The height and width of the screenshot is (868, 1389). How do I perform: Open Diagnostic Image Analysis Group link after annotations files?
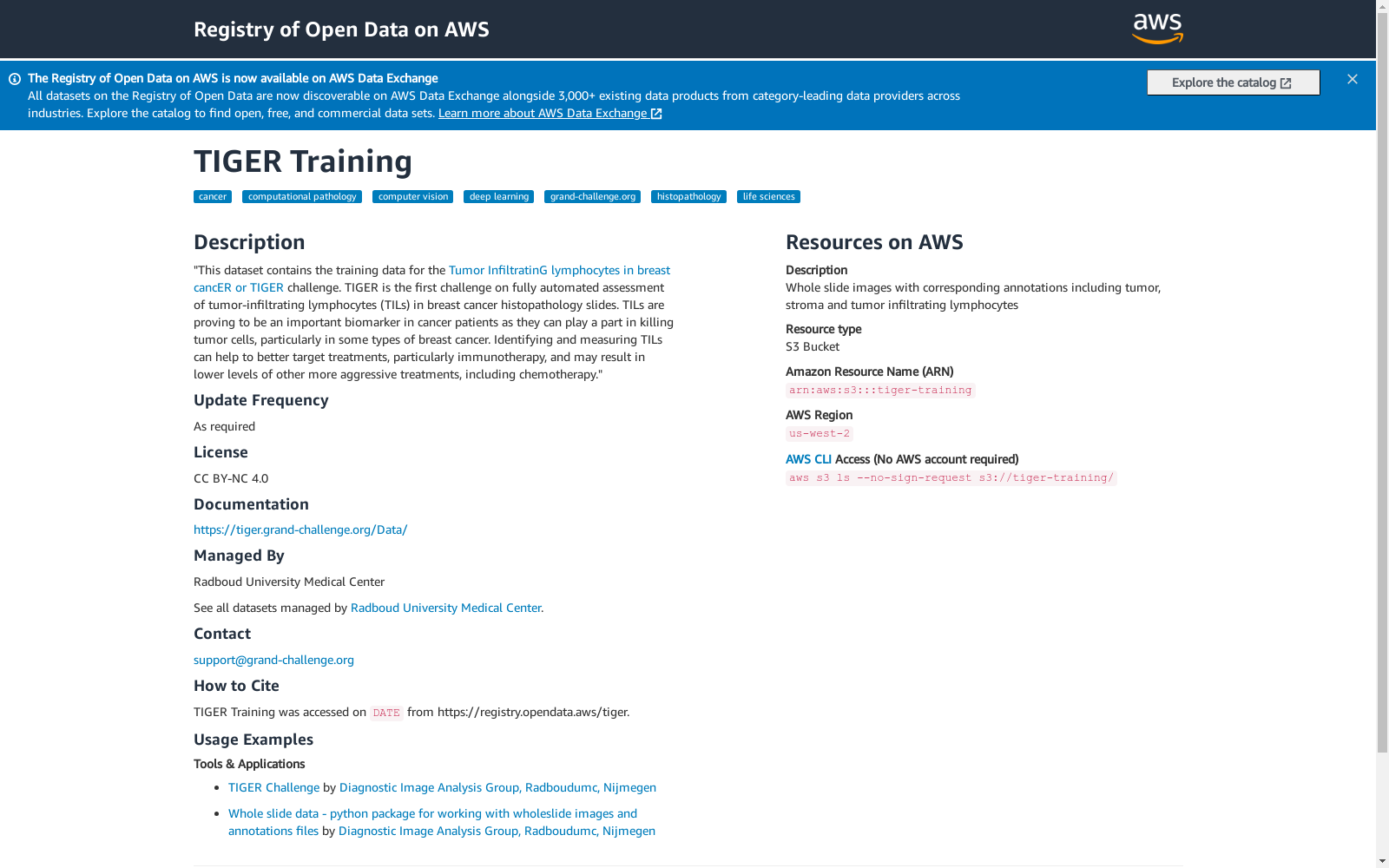click(x=497, y=832)
